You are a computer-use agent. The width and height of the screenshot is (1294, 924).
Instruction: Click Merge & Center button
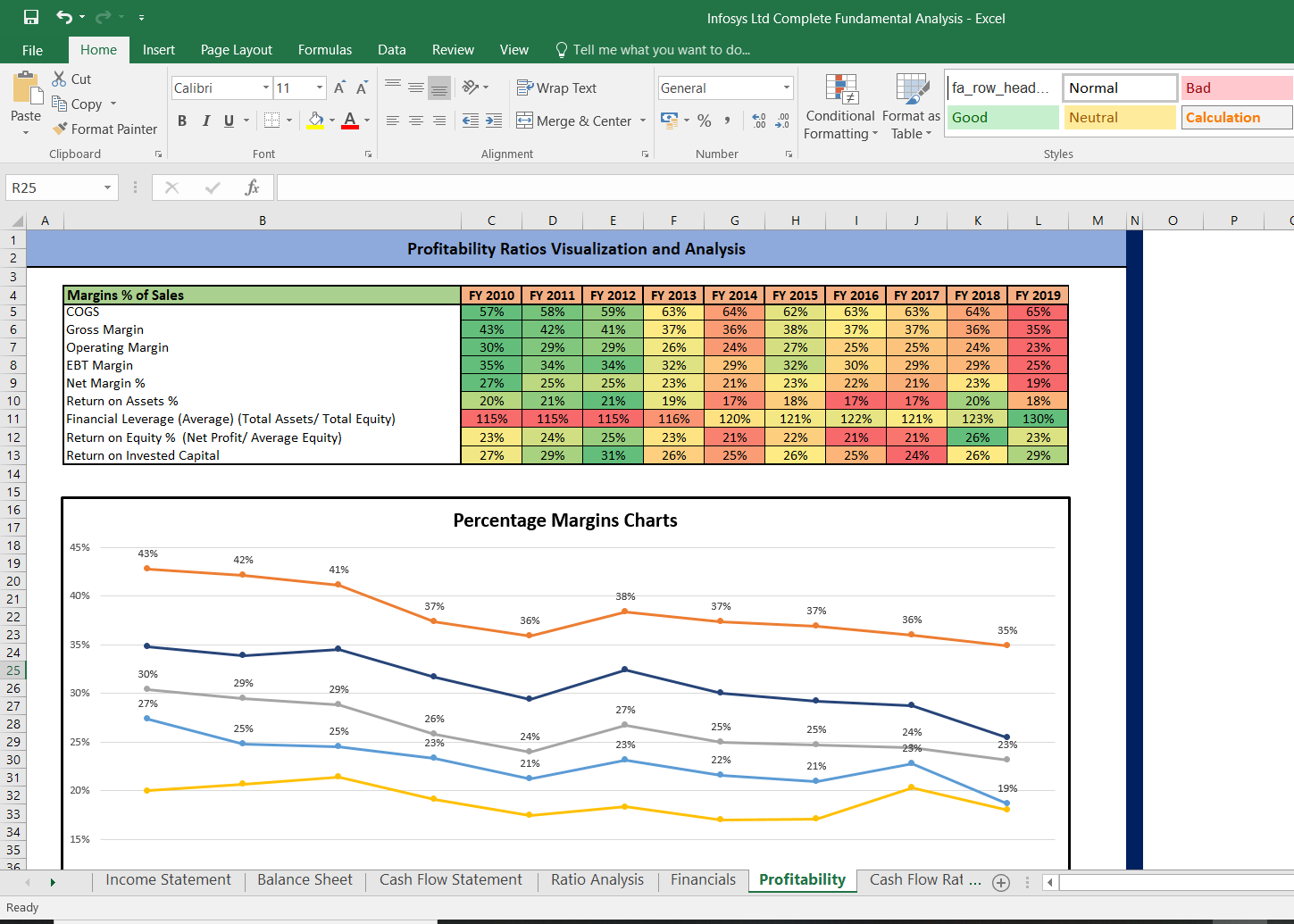point(574,121)
